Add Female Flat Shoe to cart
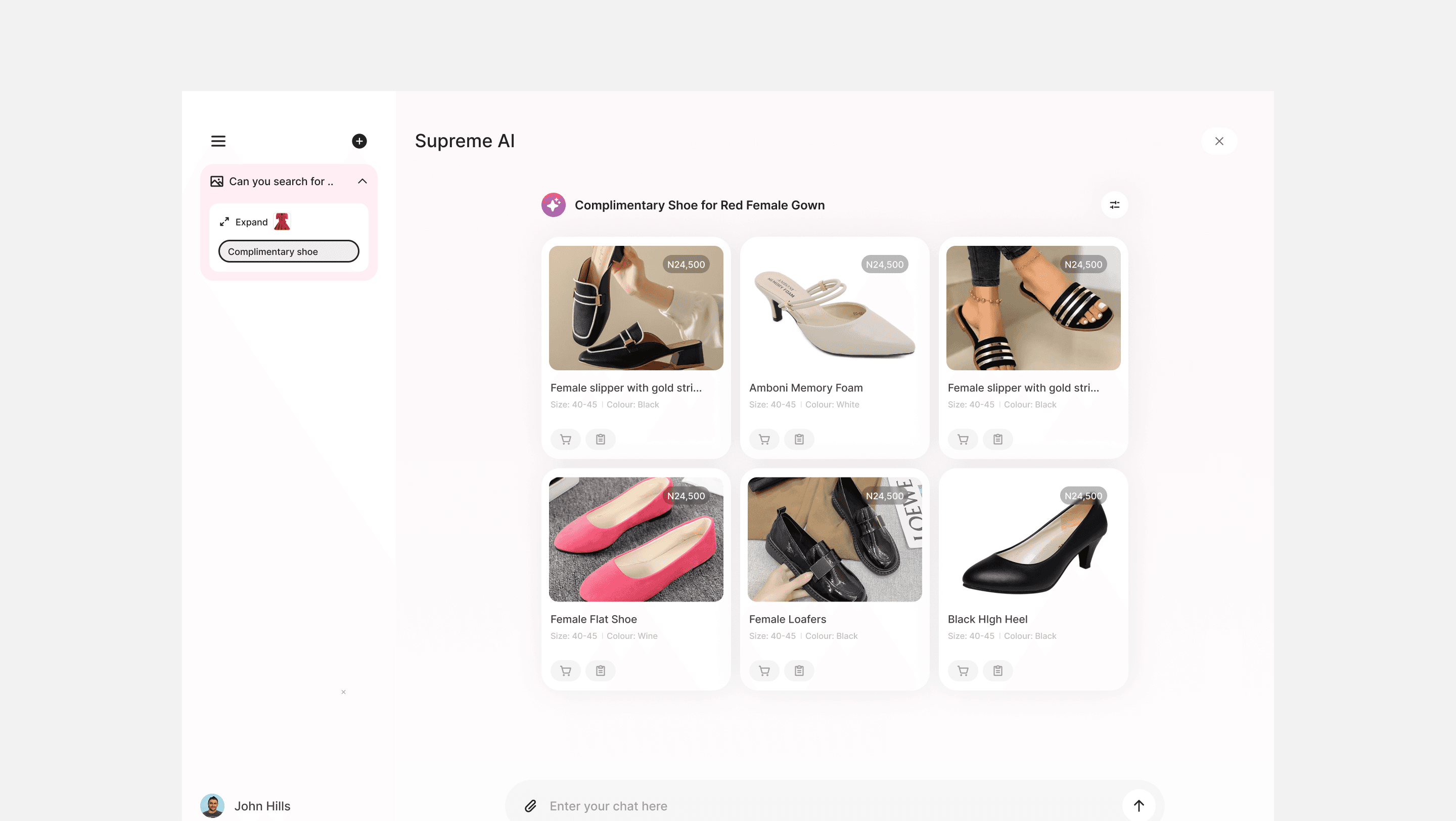The image size is (1456, 821). tap(565, 671)
